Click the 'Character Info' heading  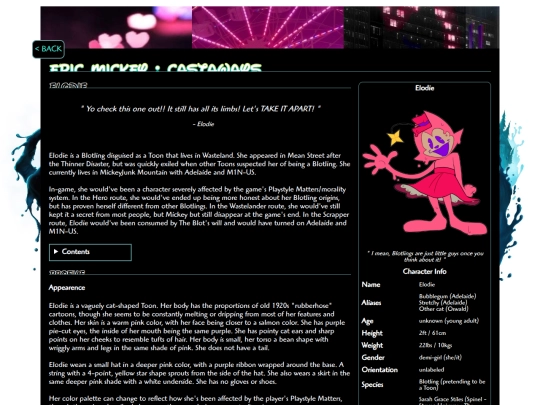424,271
